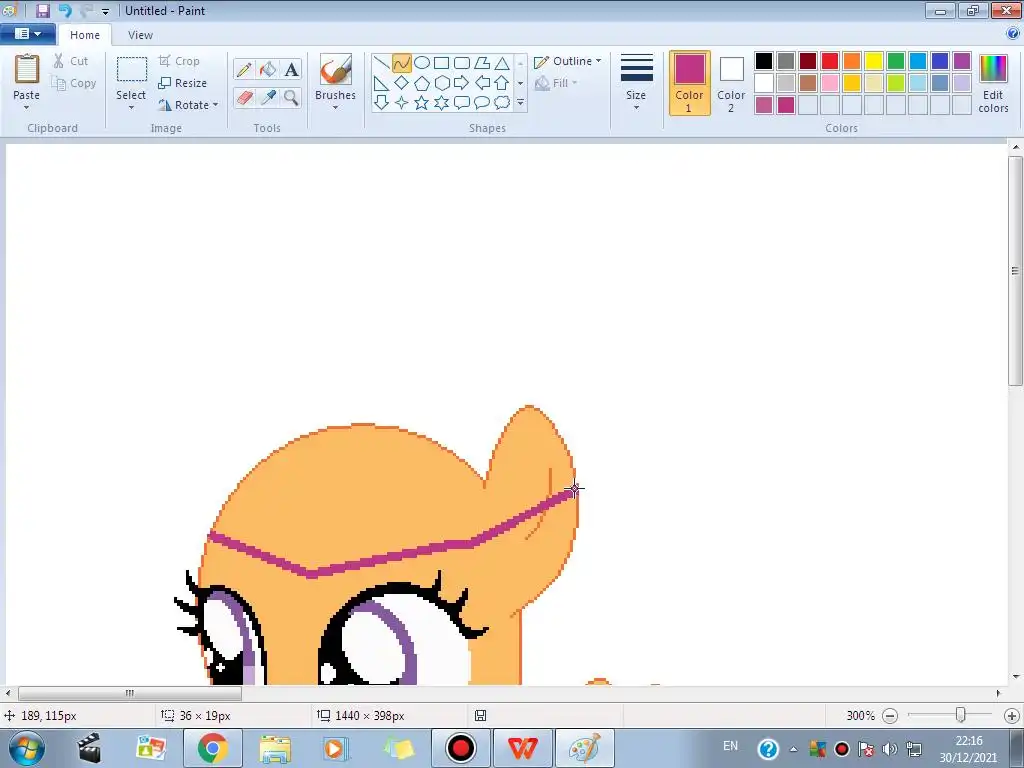This screenshot has width=1024, height=768.
Task: Click the vertical scrollbar down arrow
Action: 1016,677
